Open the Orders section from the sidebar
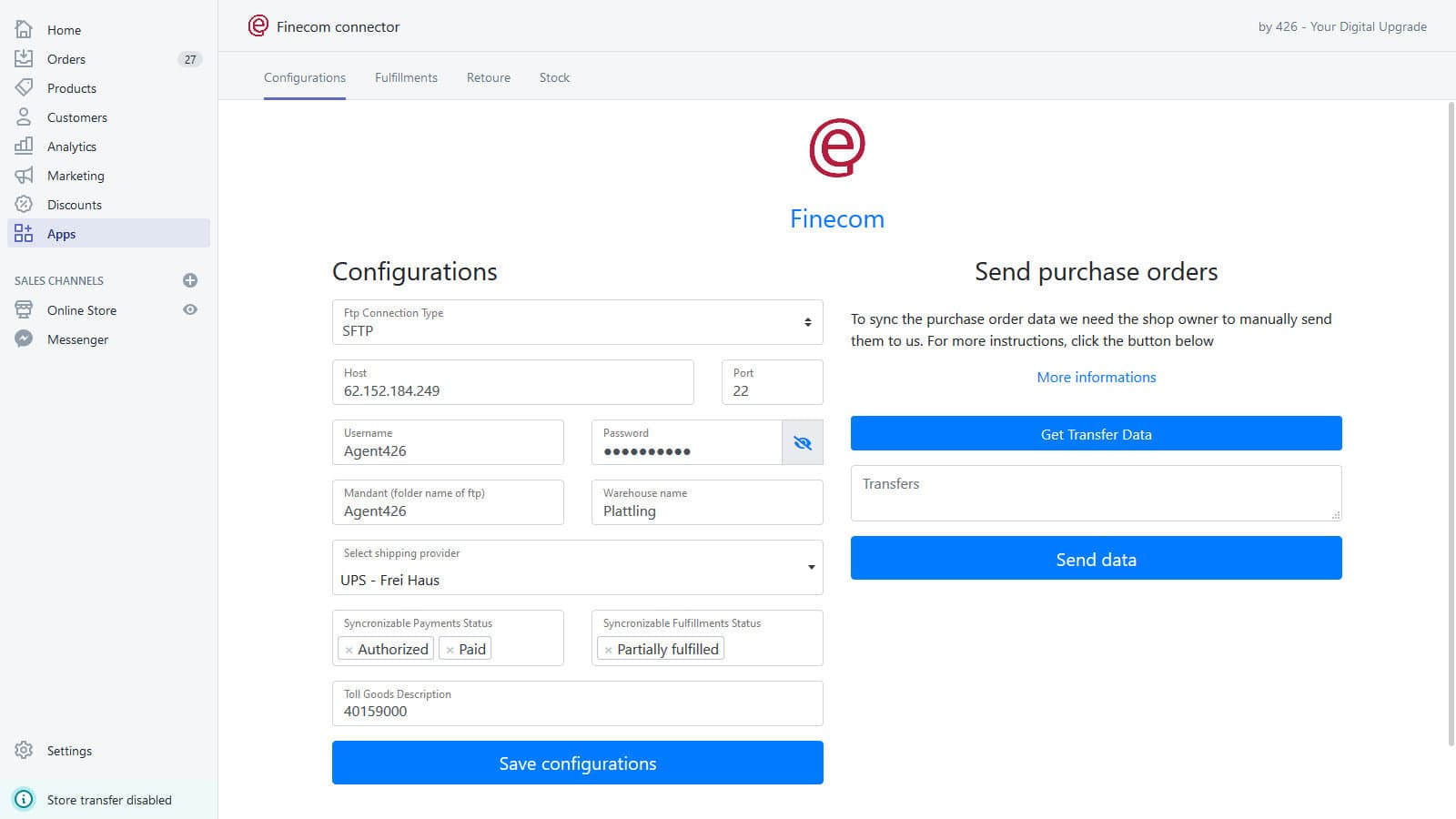This screenshot has height=819, width=1456. pyautogui.click(x=66, y=58)
